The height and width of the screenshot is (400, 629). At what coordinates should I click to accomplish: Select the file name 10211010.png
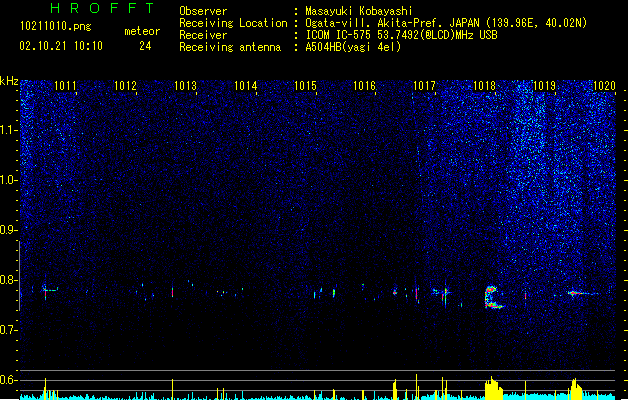click(x=55, y=26)
